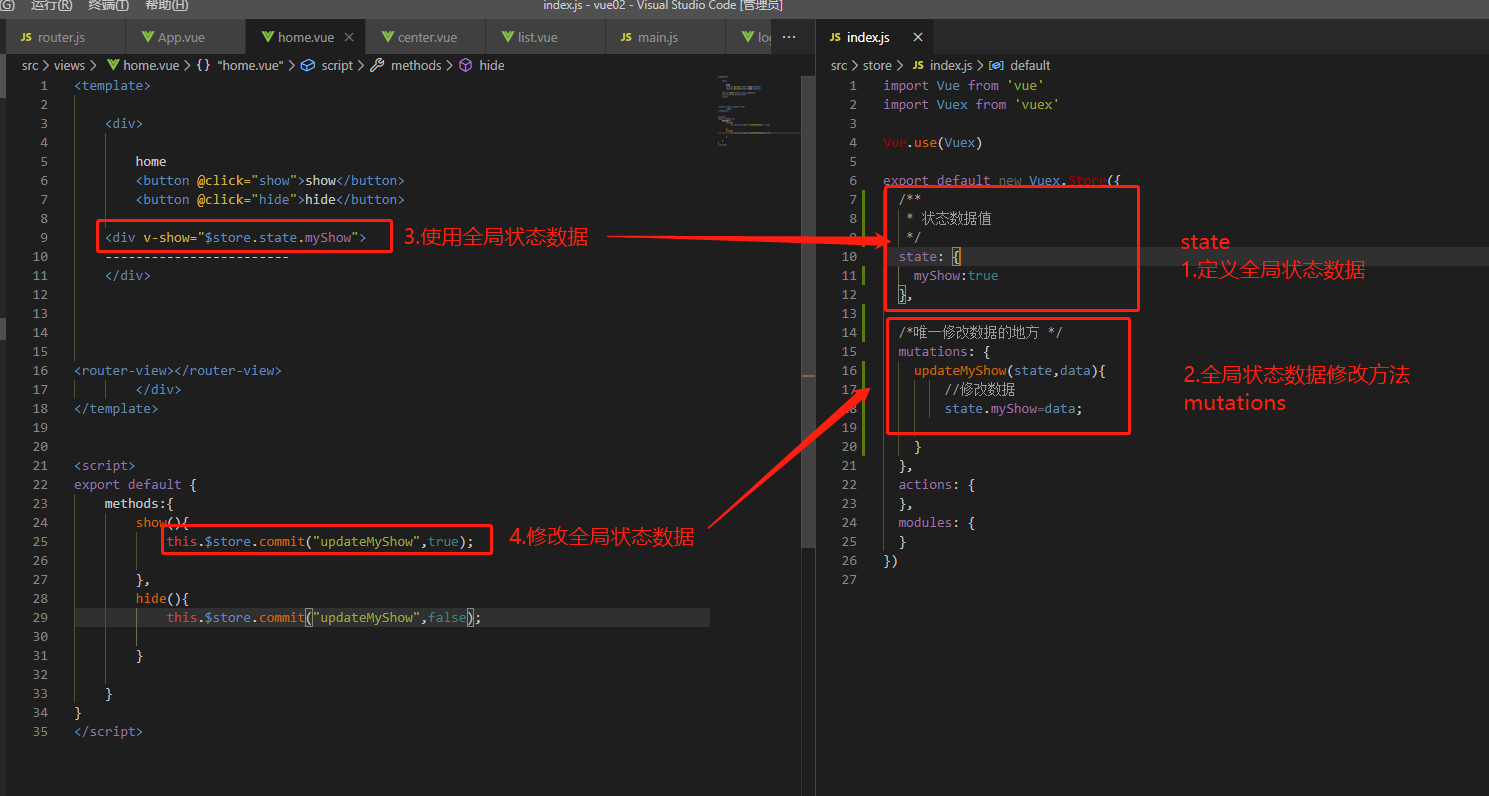
Task: Click the <template> opening tag on line 1
Action: 112,85
